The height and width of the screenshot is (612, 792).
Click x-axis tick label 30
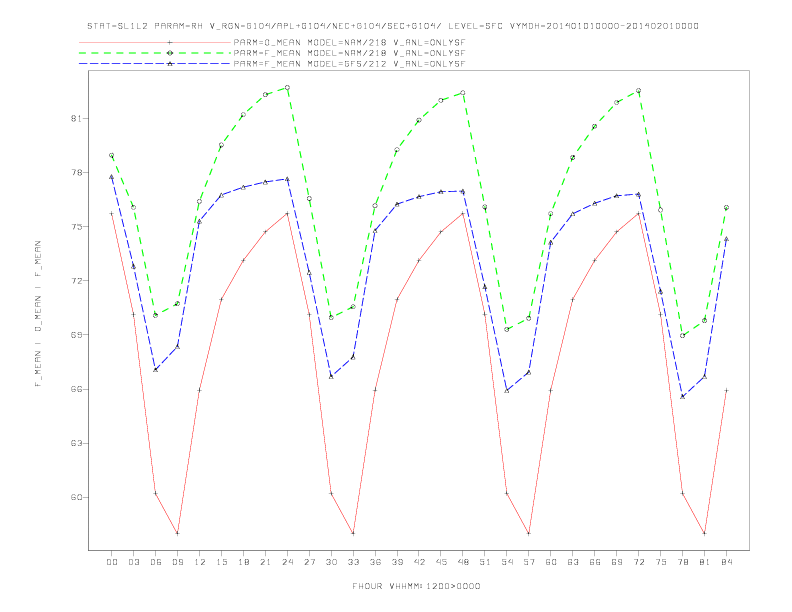[x=331, y=562]
